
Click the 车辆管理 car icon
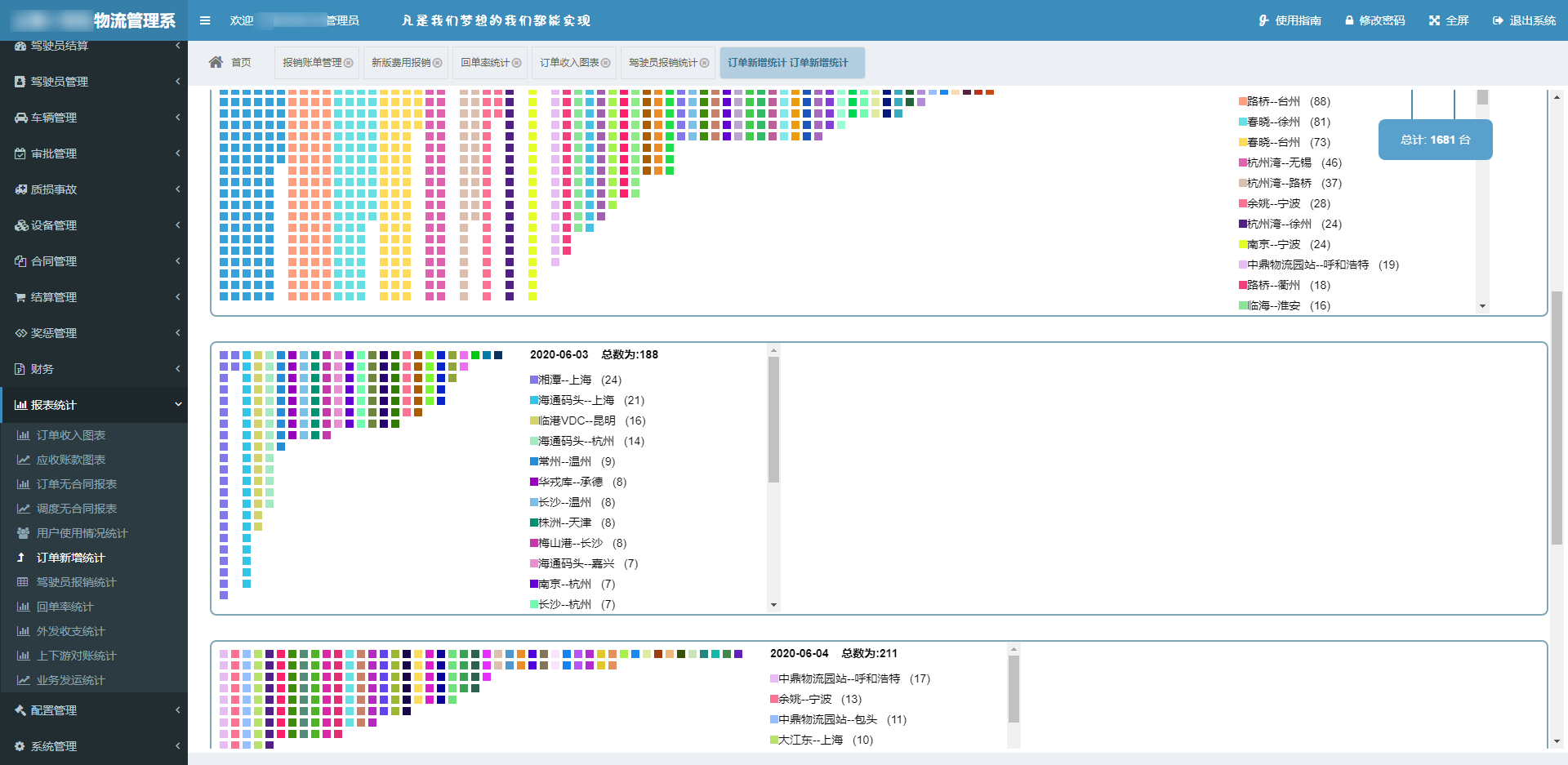pyautogui.click(x=20, y=118)
